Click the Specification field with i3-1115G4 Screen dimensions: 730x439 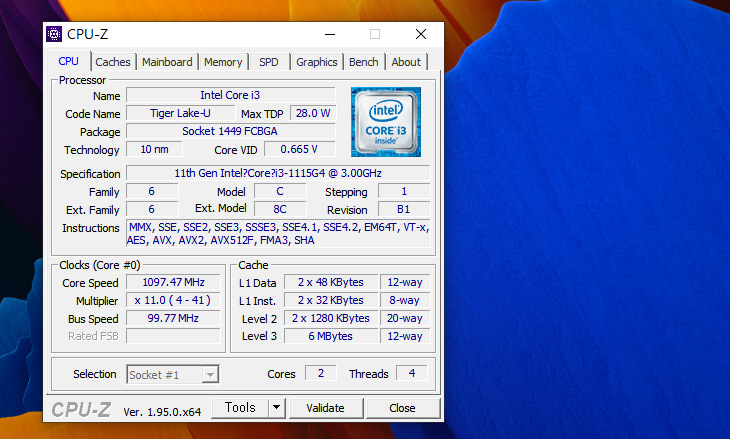(x=278, y=173)
